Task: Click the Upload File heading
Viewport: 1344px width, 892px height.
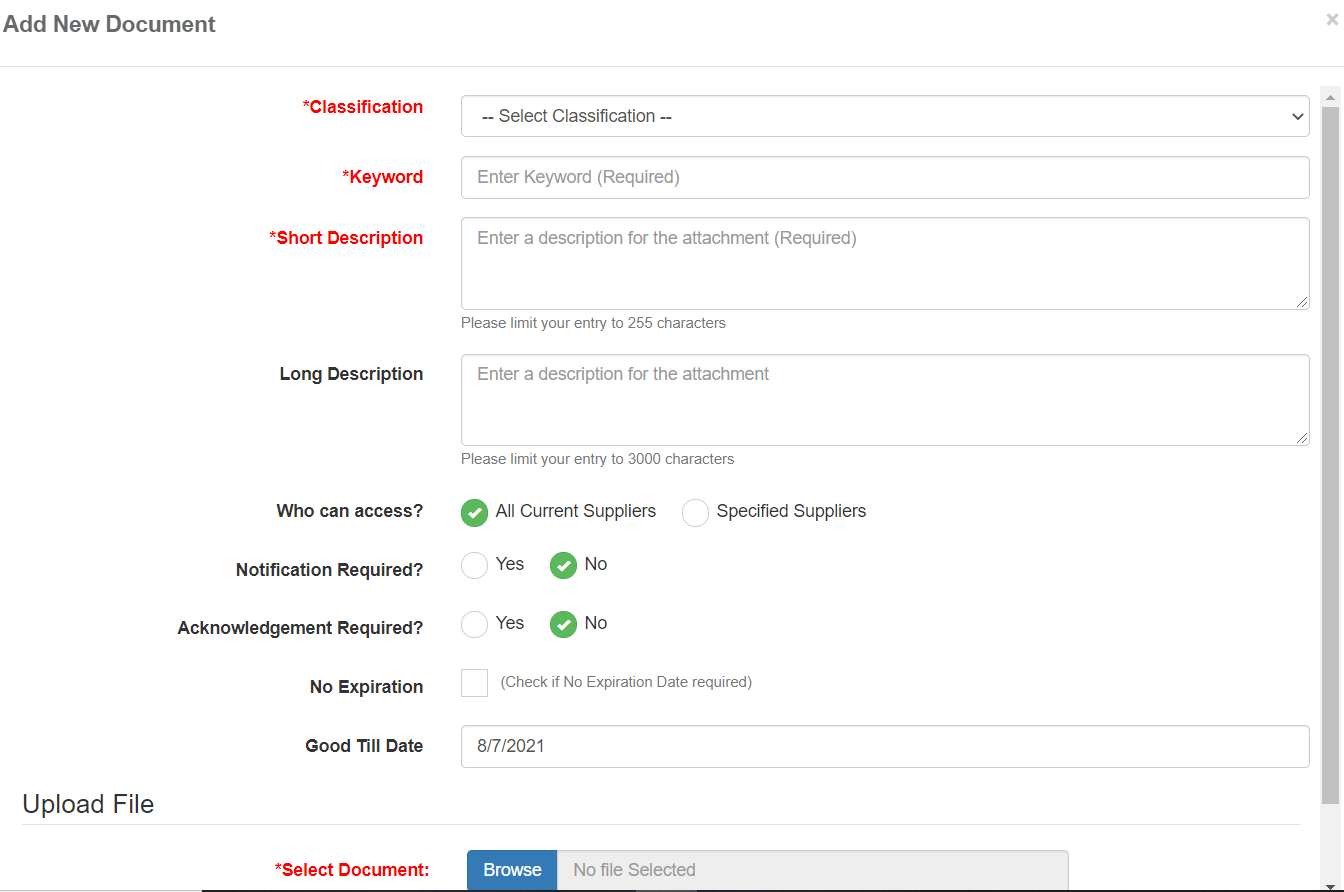Action: (88, 804)
